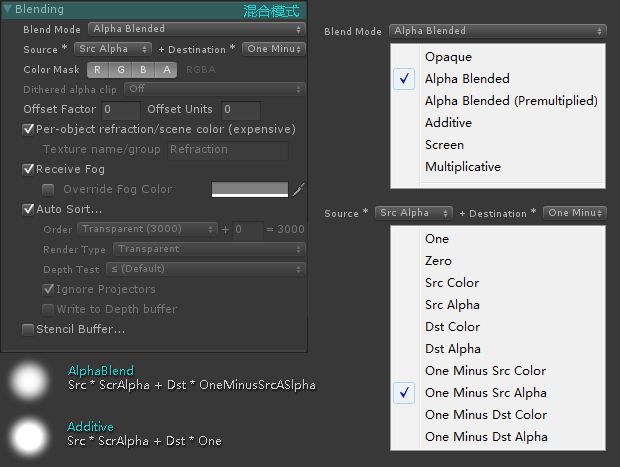Enable the Stencil Buffer checkbox

(28, 329)
